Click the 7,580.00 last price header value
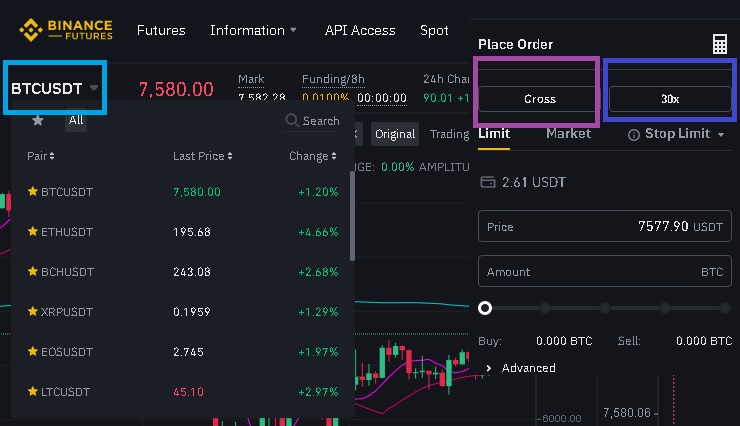 coord(176,89)
